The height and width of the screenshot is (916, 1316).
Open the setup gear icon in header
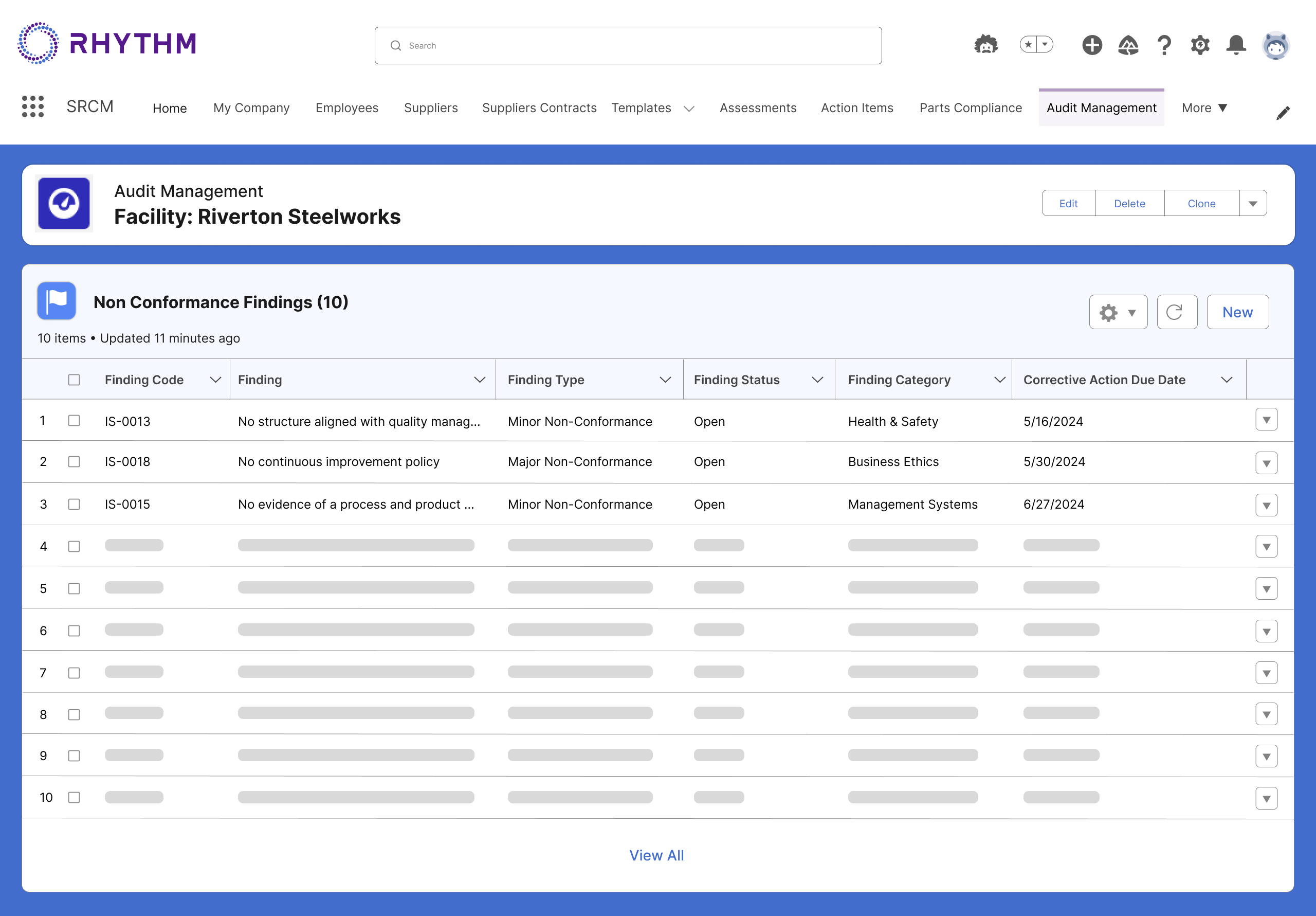[x=1200, y=45]
